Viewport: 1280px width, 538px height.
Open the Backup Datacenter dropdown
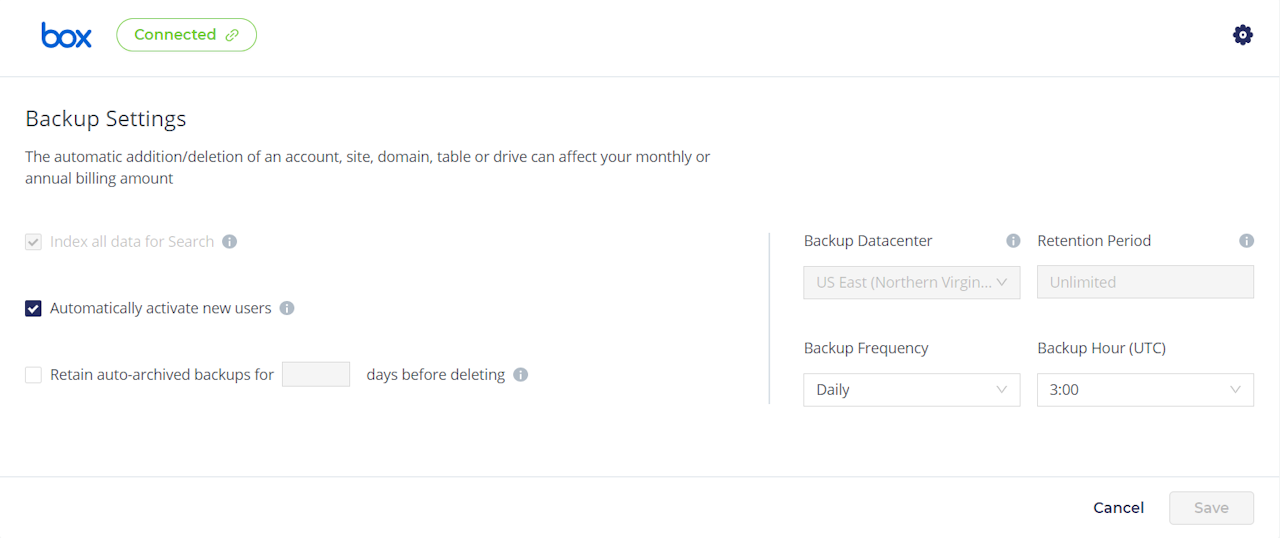911,282
